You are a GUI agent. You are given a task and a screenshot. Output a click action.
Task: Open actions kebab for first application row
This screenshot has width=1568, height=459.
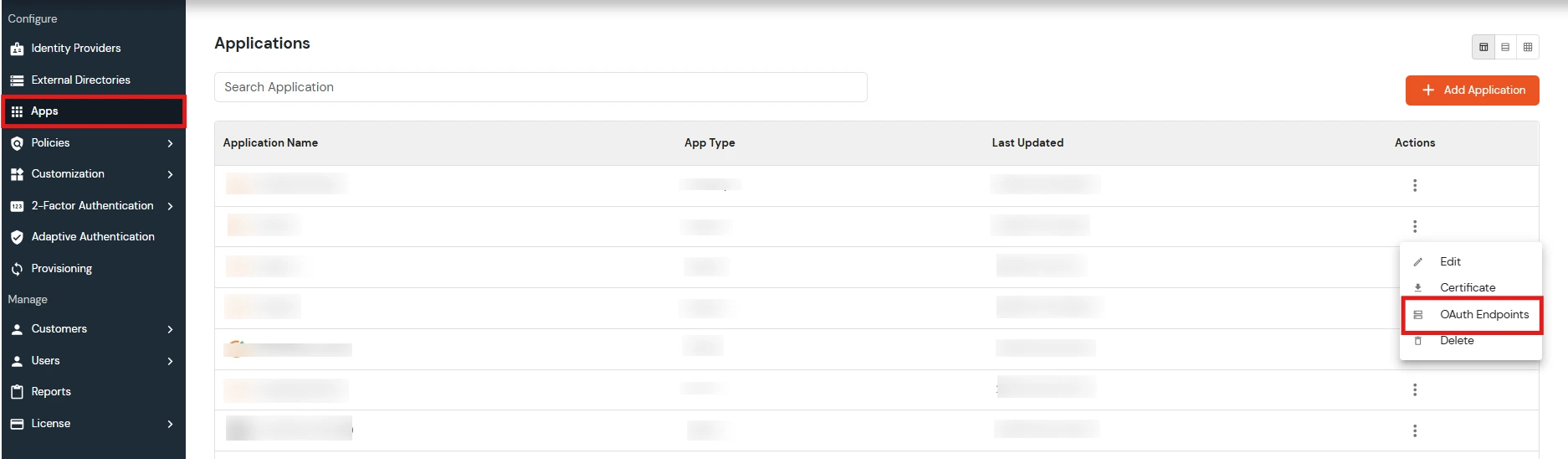(1415, 185)
